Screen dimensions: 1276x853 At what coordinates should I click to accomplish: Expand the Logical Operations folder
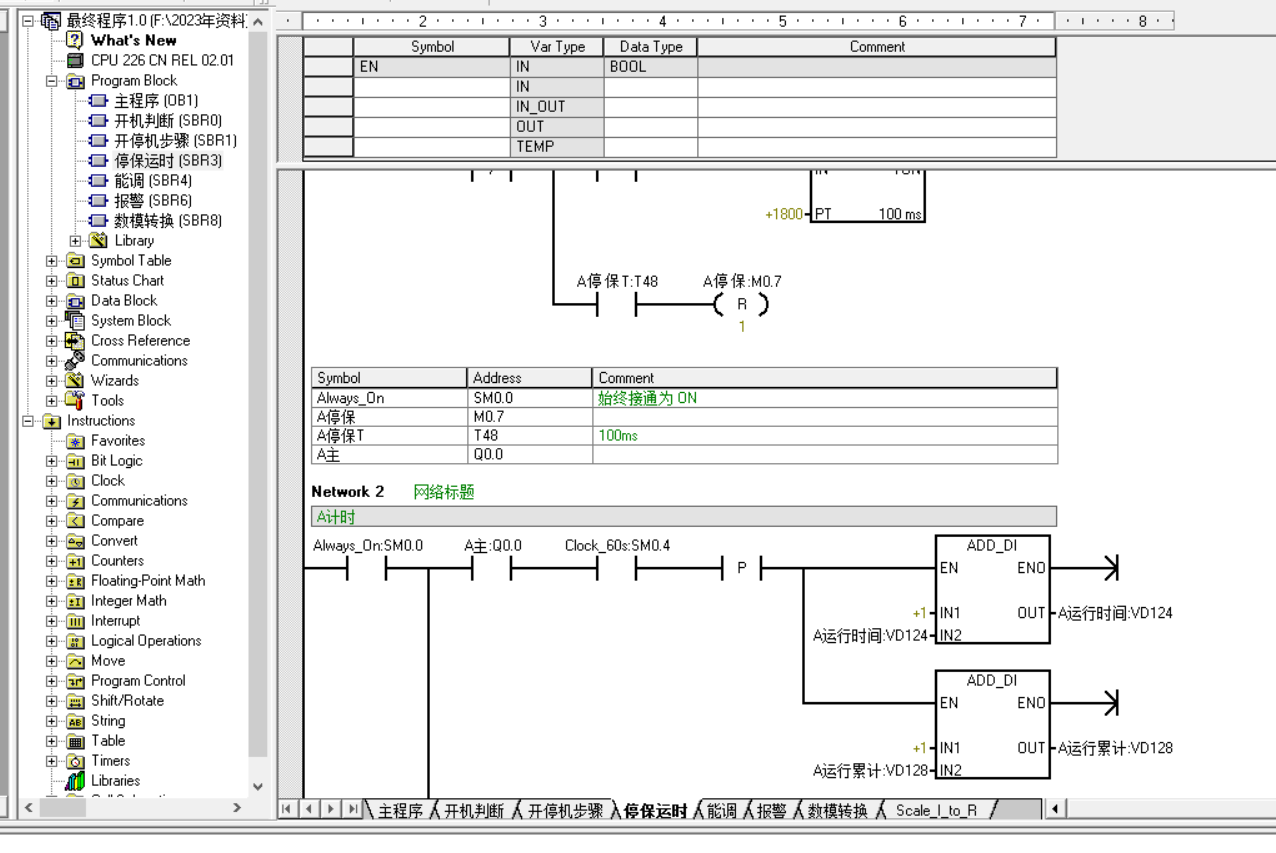54,640
